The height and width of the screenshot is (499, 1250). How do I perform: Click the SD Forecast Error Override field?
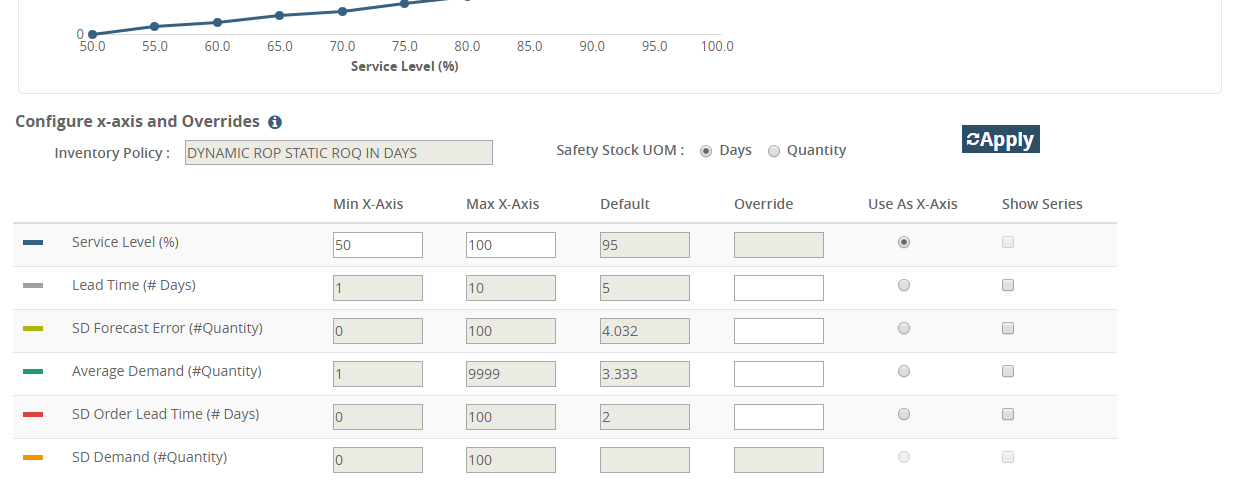(x=778, y=331)
